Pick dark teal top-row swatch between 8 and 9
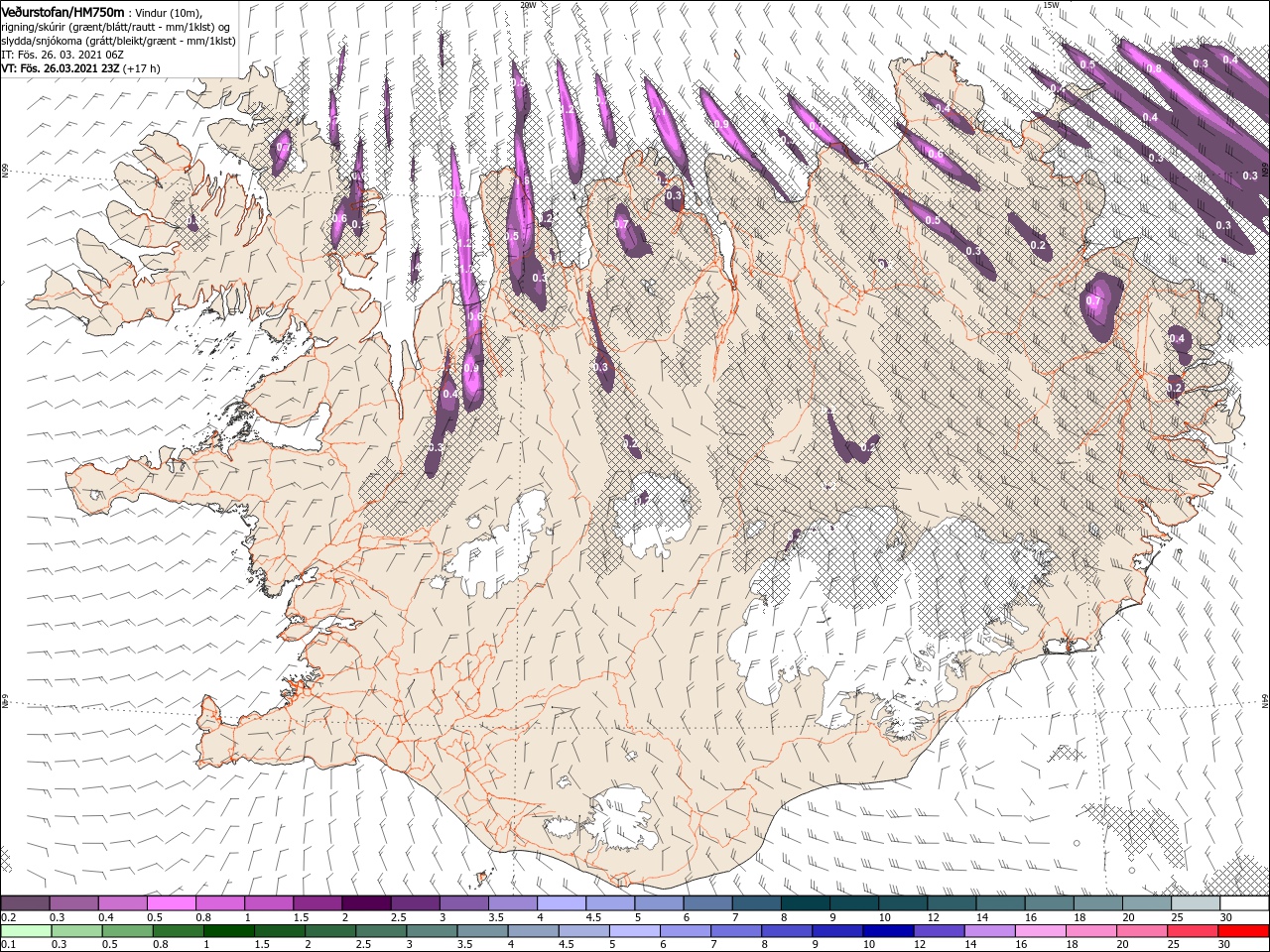1270x952 pixels. (805, 903)
